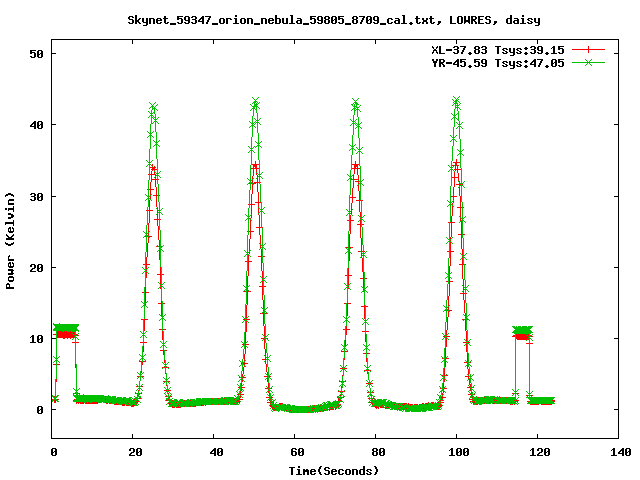Screen dimensions: 640x480
Task: Click the Power (Kelvin) axis label
Action: [10, 241]
